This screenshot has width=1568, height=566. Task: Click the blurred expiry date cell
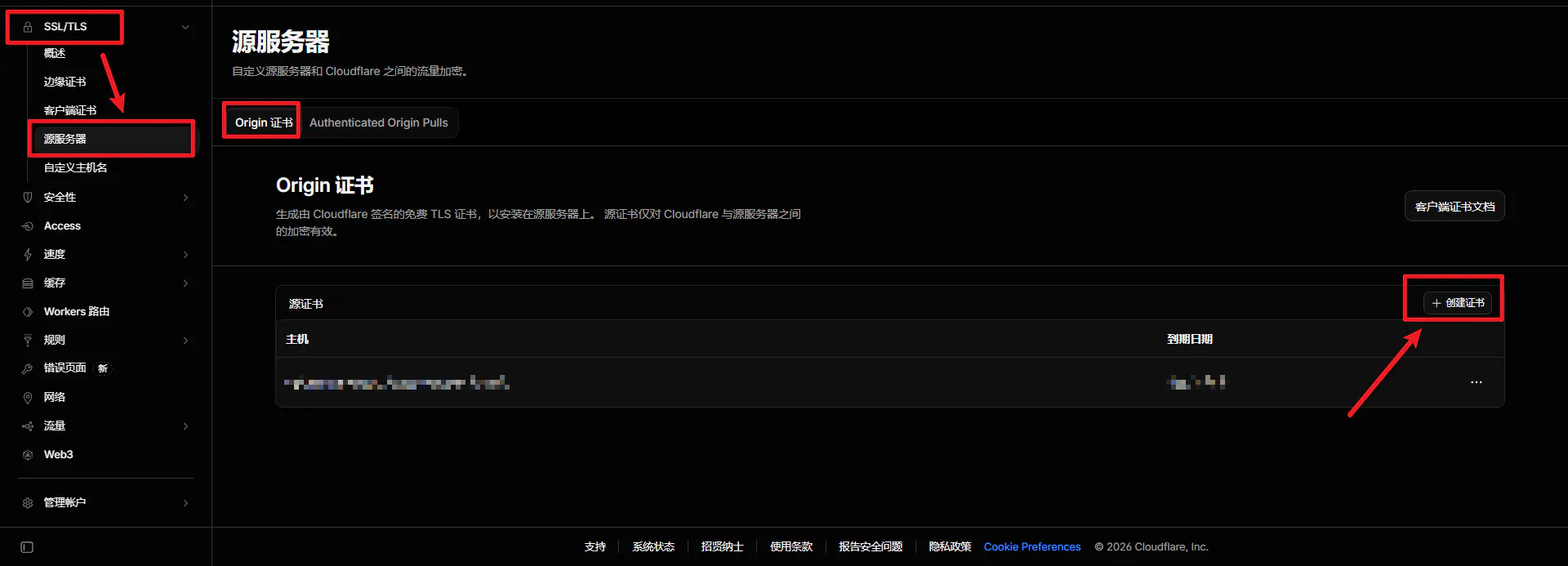[x=1196, y=381]
